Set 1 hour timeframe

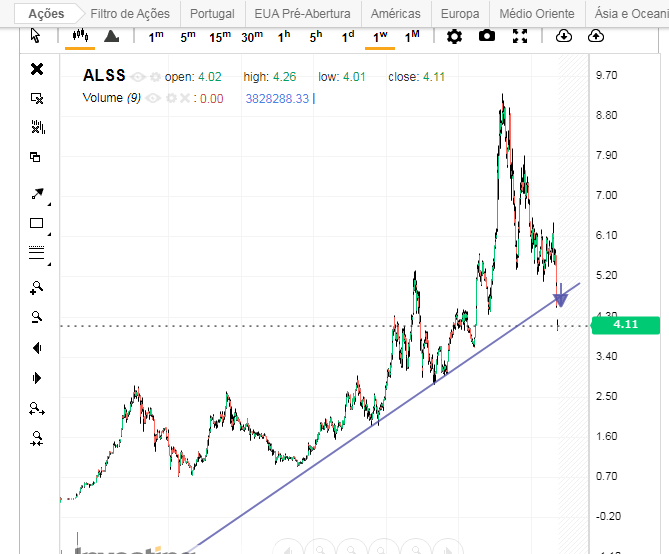coord(284,37)
